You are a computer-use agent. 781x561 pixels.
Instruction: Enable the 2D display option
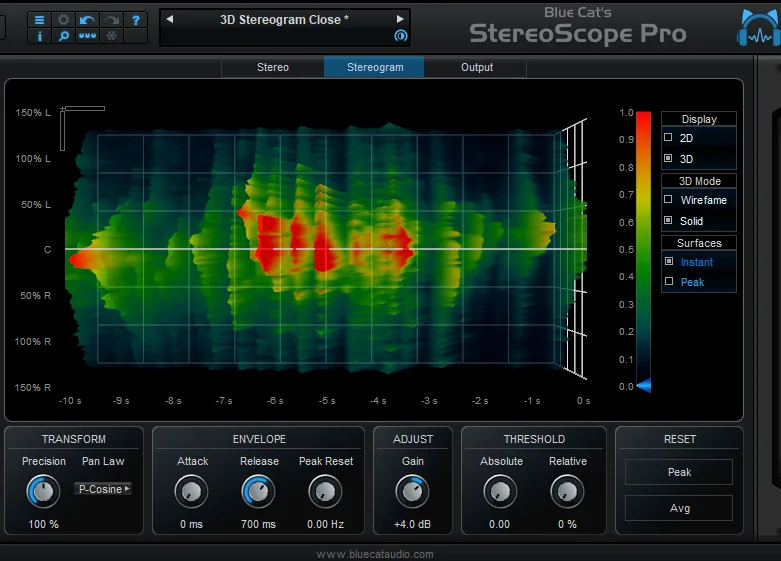click(x=668, y=137)
